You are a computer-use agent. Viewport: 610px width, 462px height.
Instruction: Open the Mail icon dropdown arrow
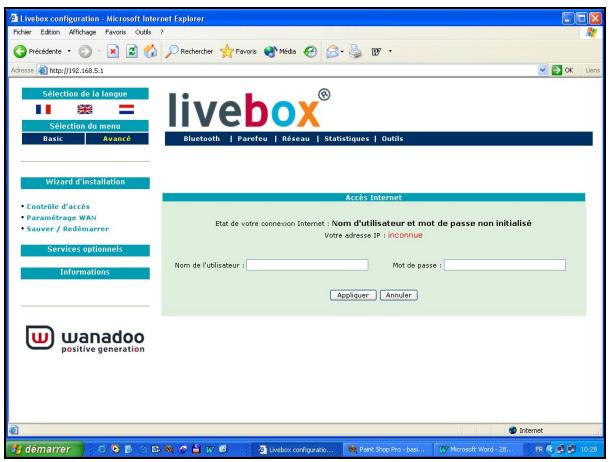(342, 51)
